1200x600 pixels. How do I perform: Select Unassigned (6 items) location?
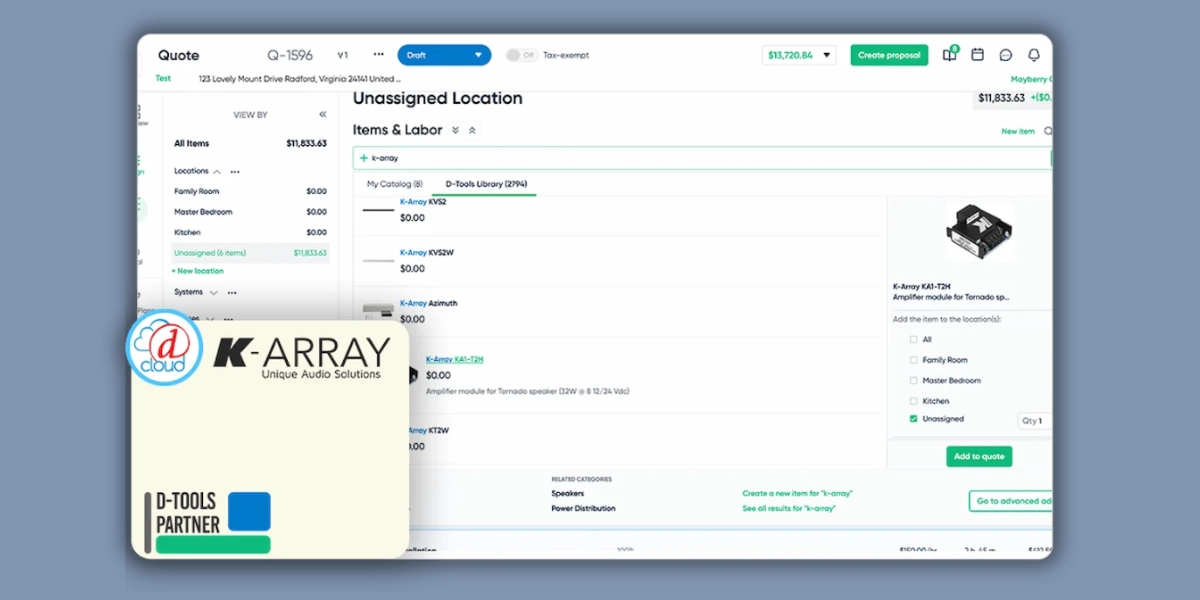click(250, 253)
